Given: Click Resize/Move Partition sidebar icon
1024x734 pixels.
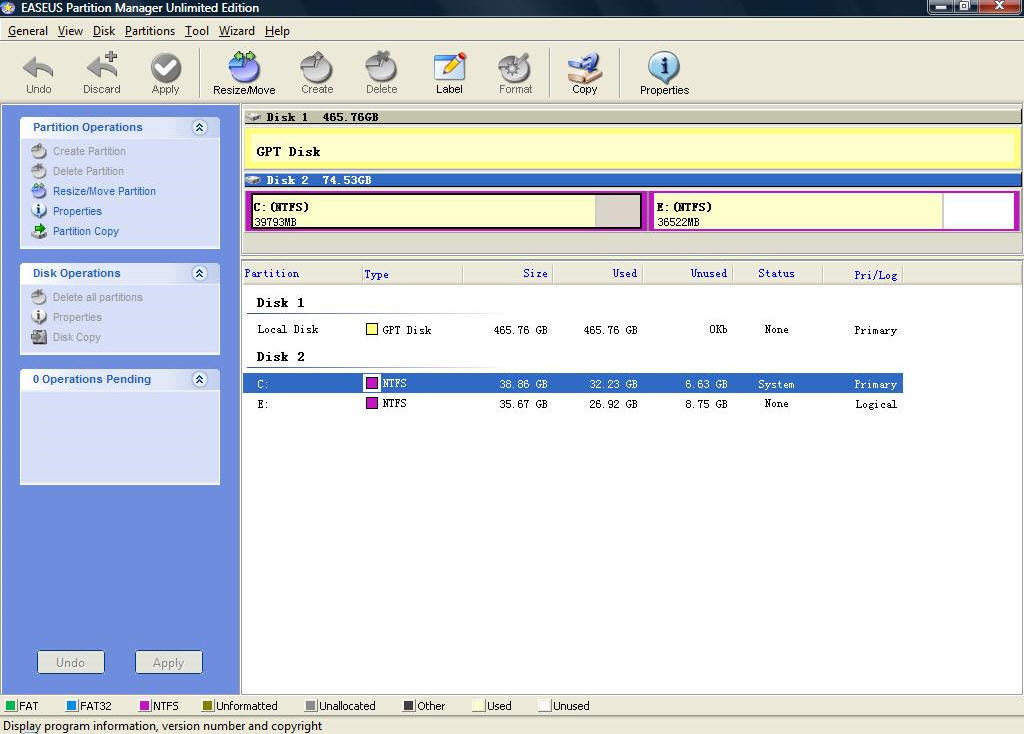Looking at the screenshot, I should [39, 191].
